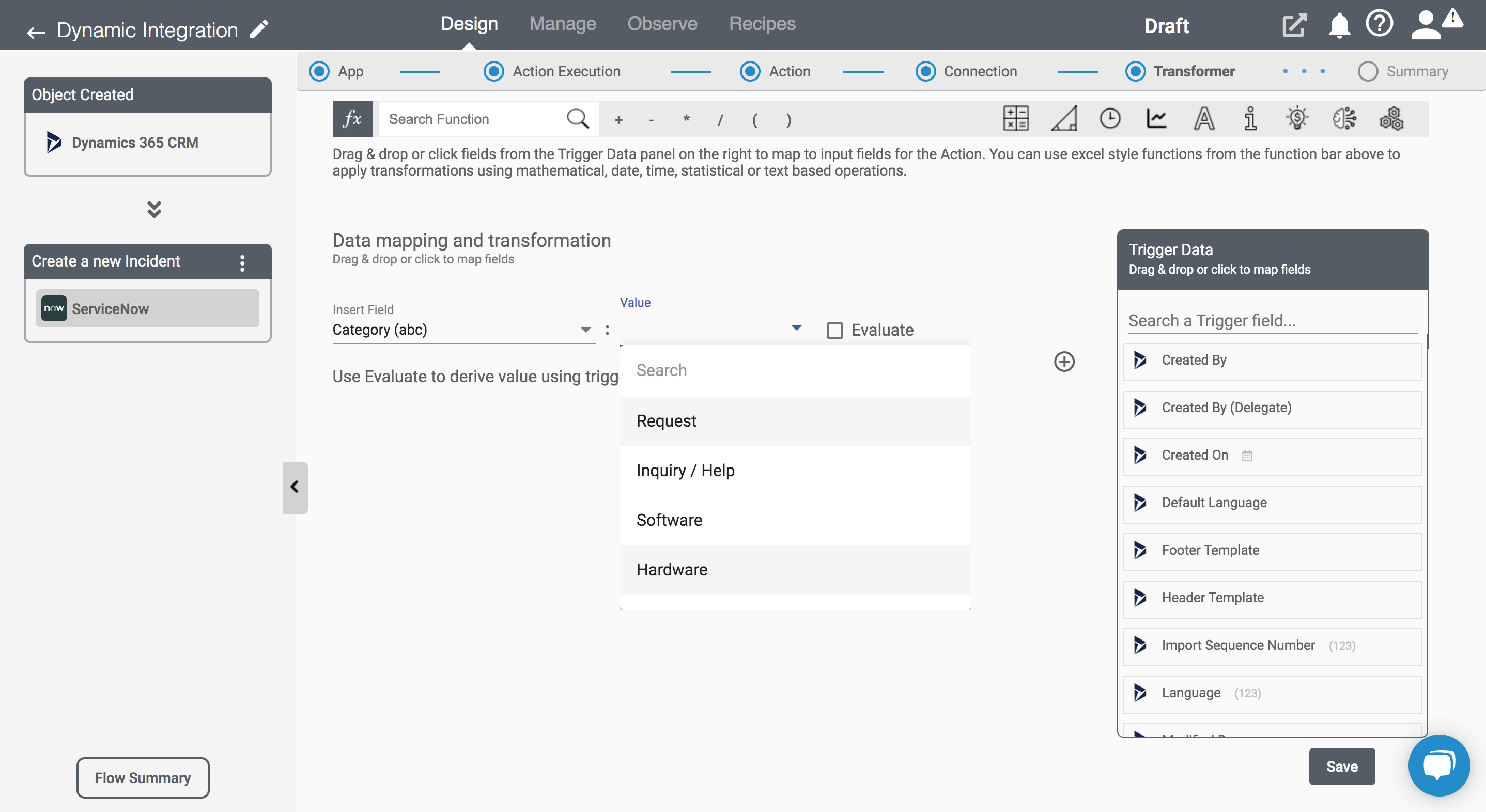
Task: Choose Inquiry / Help option
Action: click(x=795, y=471)
